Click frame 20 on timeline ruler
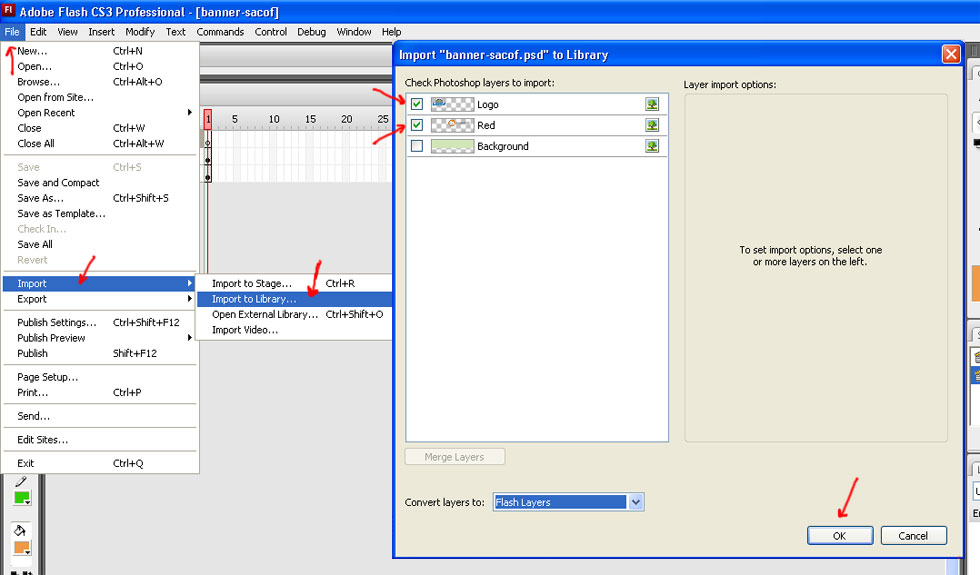The image size is (980, 575). pyautogui.click(x=346, y=119)
